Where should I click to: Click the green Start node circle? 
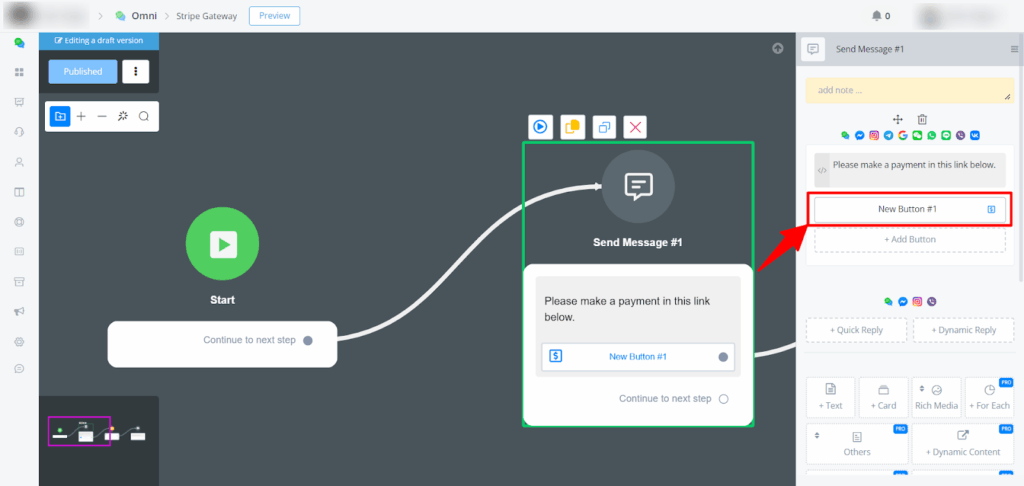click(222, 243)
